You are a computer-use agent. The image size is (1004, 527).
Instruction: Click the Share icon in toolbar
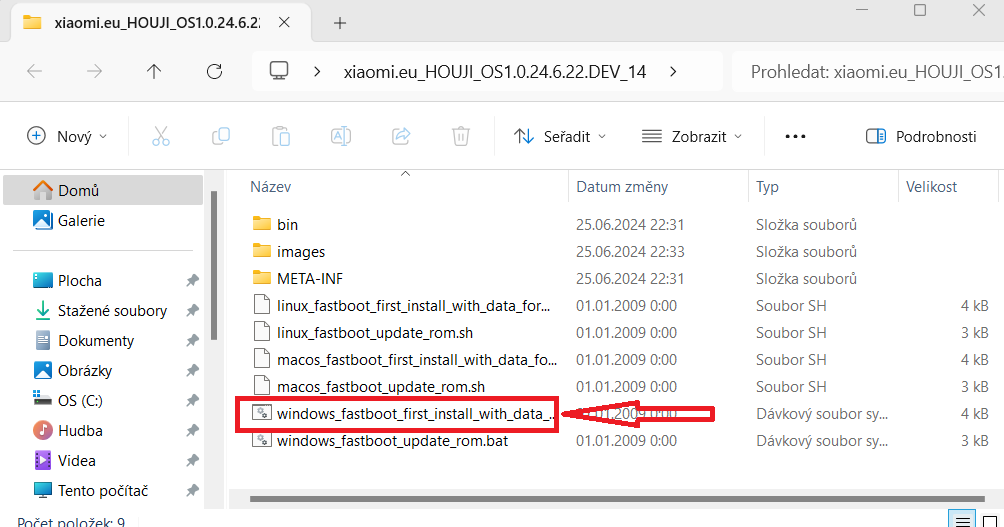pyautogui.click(x=401, y=136)
